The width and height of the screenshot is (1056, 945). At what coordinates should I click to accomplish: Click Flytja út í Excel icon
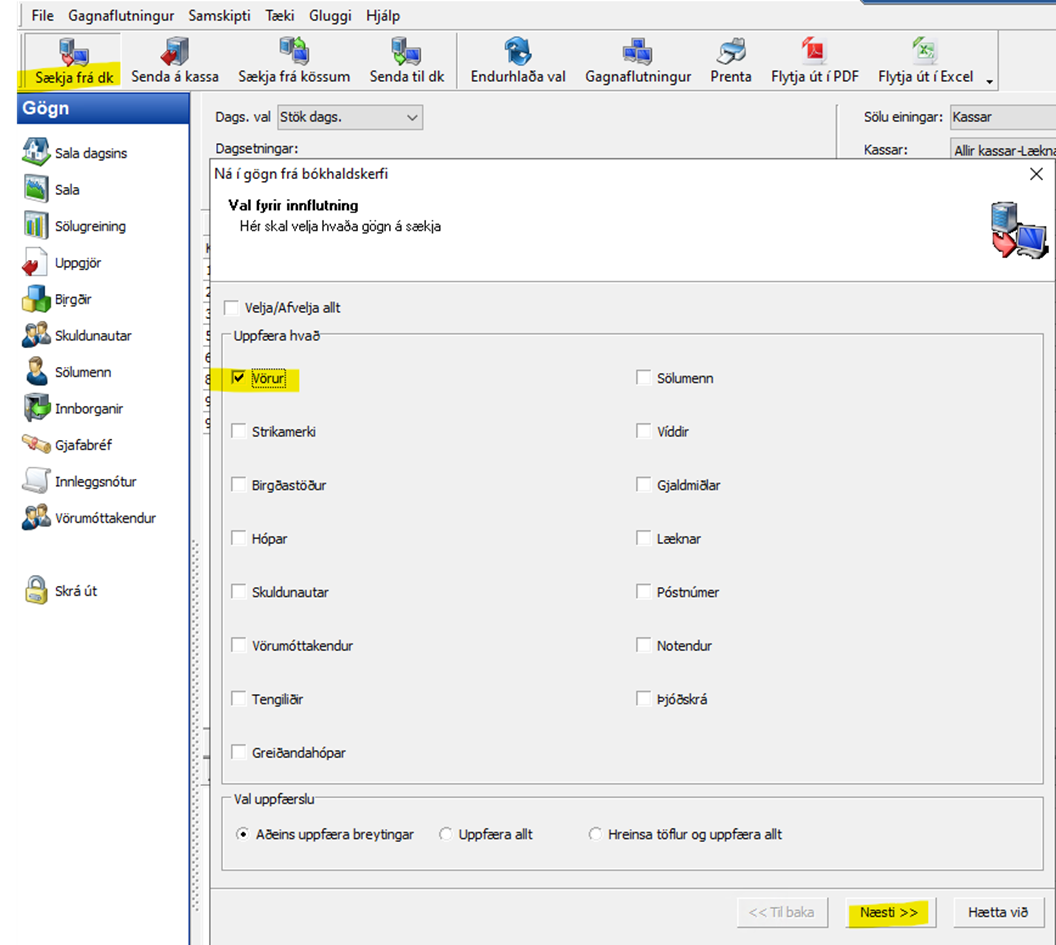pos(924,52)
